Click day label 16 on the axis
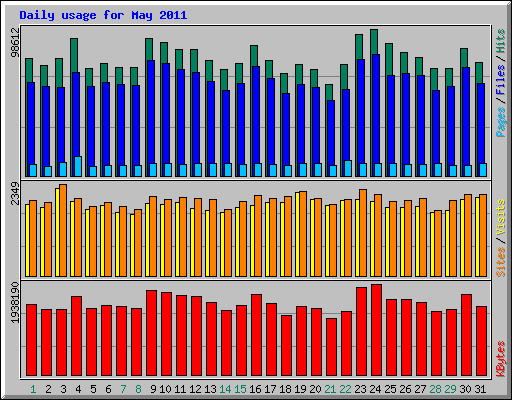Viewport: 512px width, 400px height. click(255, 389)
